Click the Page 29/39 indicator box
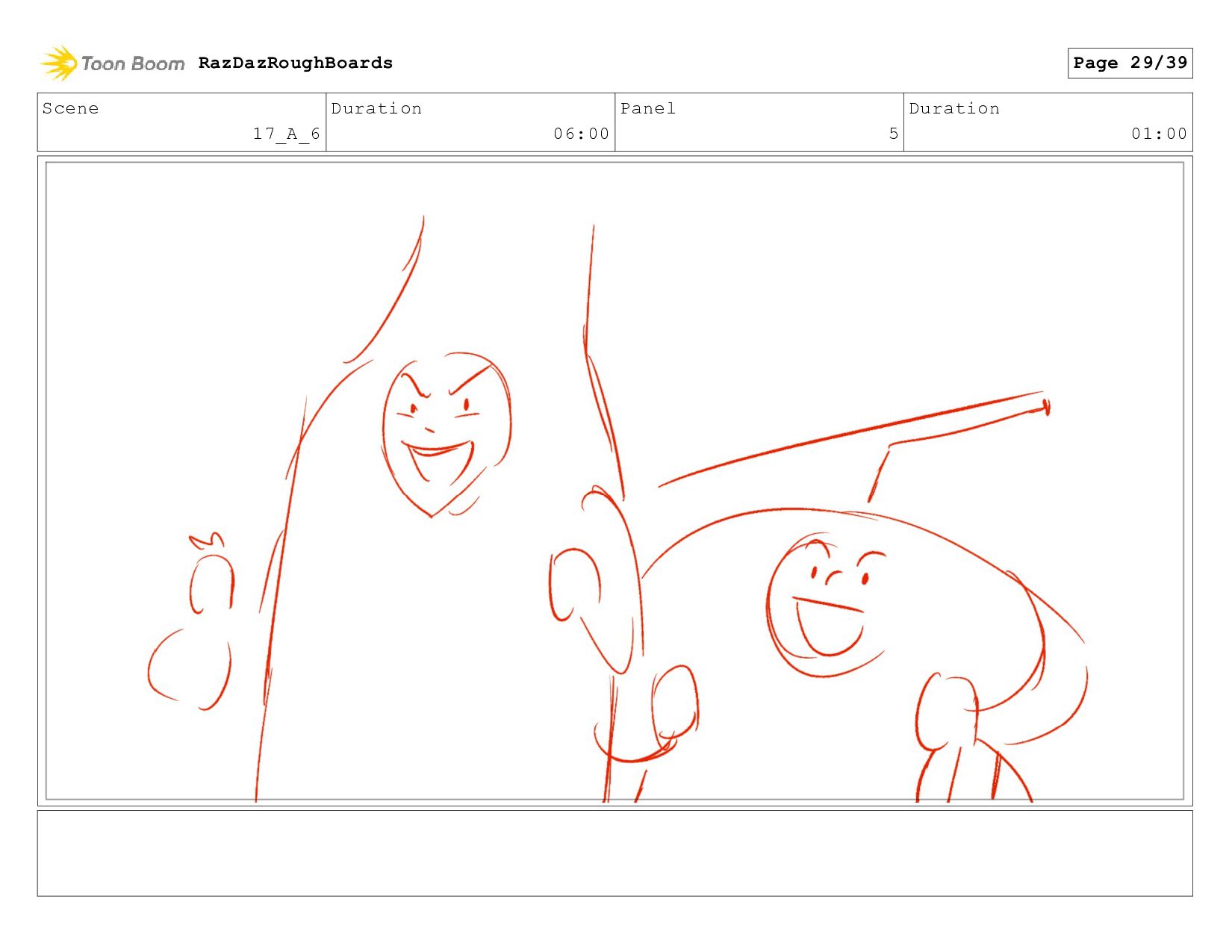This screenshot has width=1232, height=952. pyautogui.click(x=1130, y=63)
